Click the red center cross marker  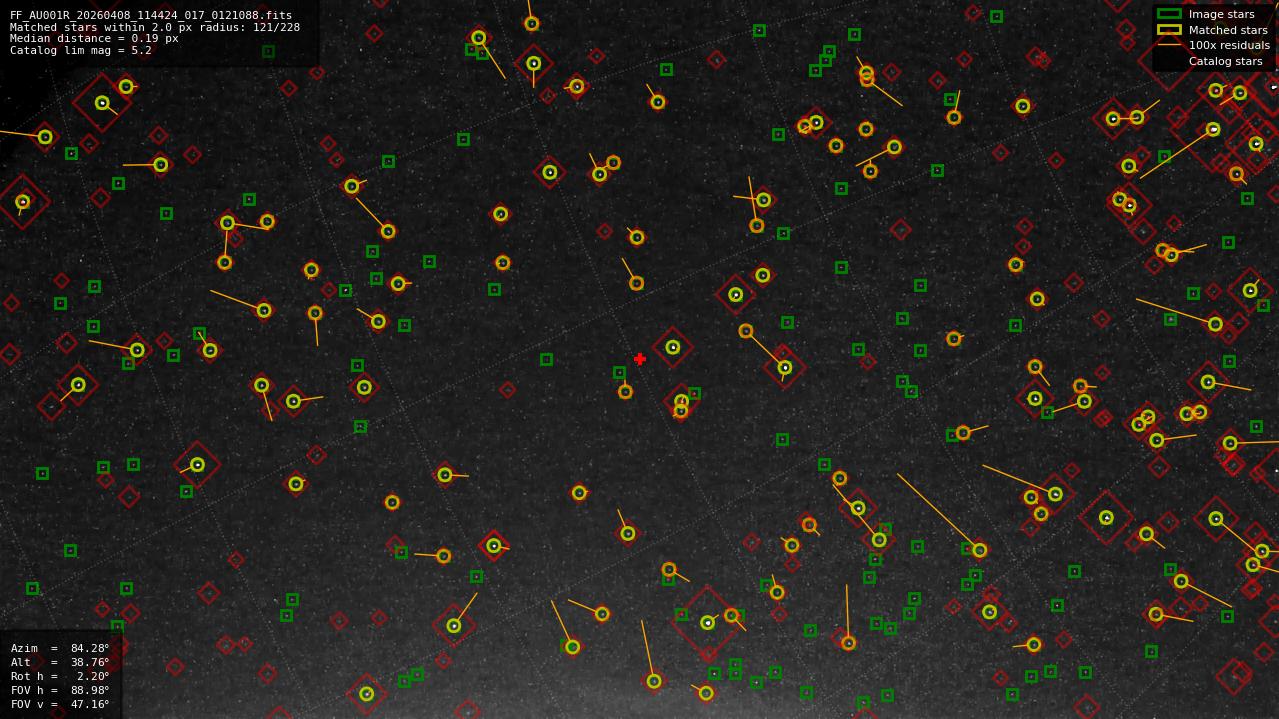(x=640, y=359)
